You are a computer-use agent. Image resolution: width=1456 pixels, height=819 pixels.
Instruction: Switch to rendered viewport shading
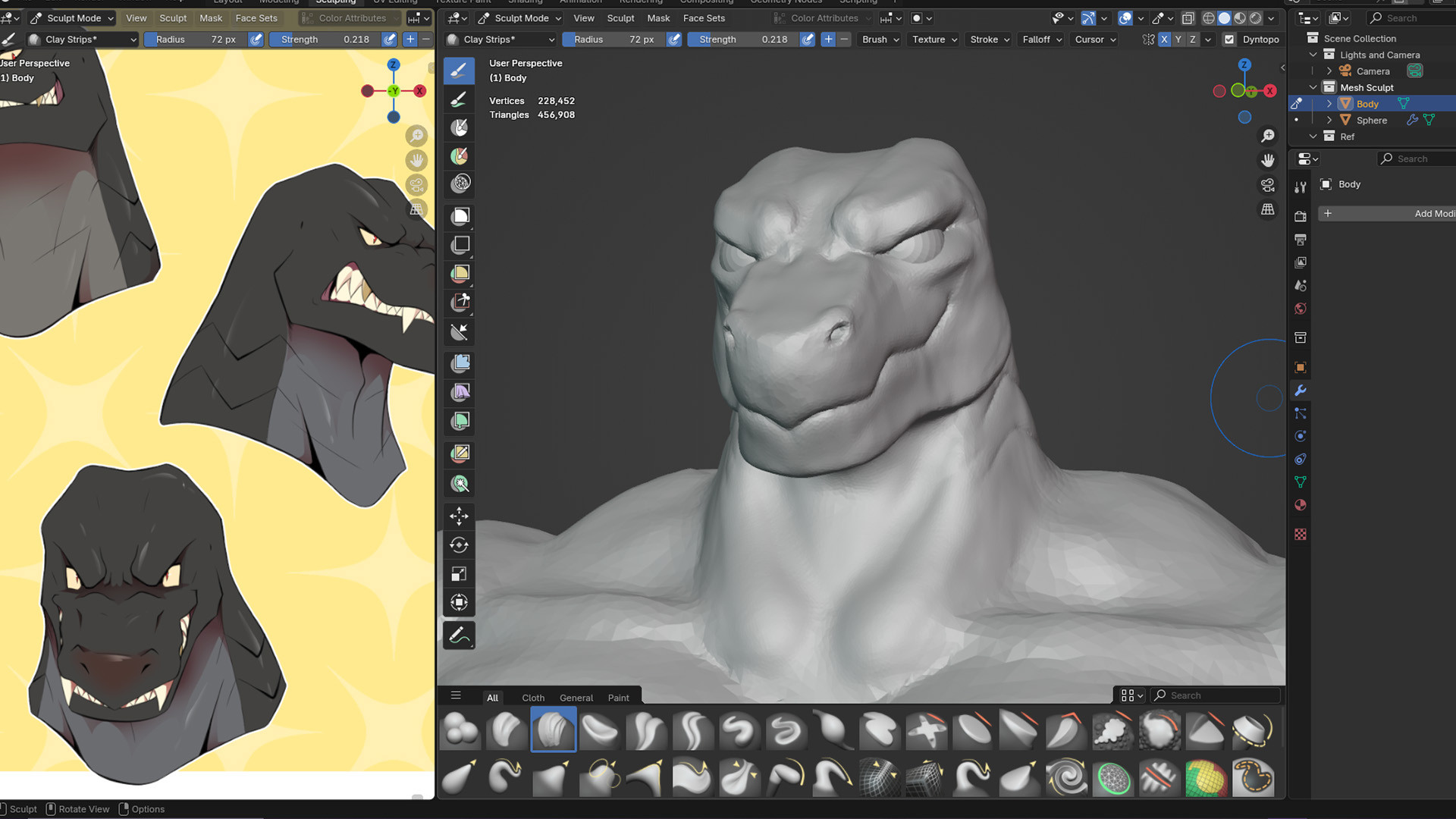[x=1256, y=18]
